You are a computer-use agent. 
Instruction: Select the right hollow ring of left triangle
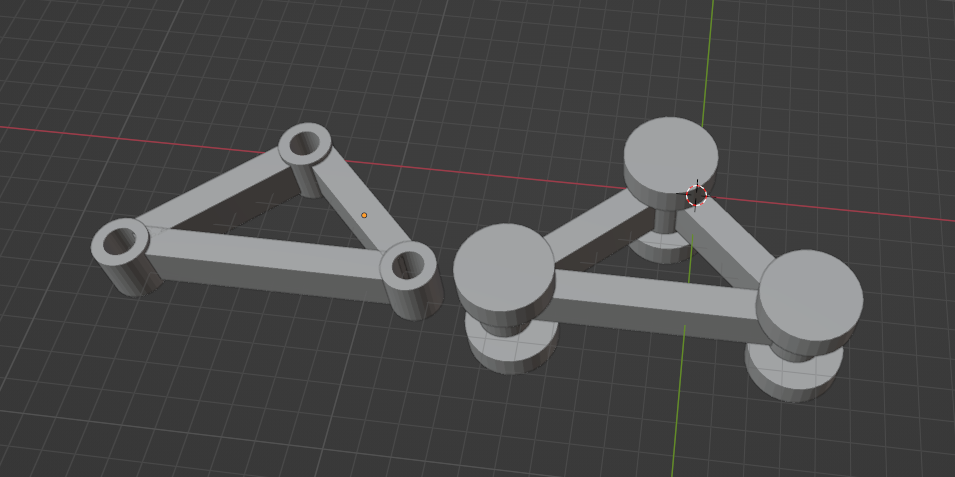408,266
